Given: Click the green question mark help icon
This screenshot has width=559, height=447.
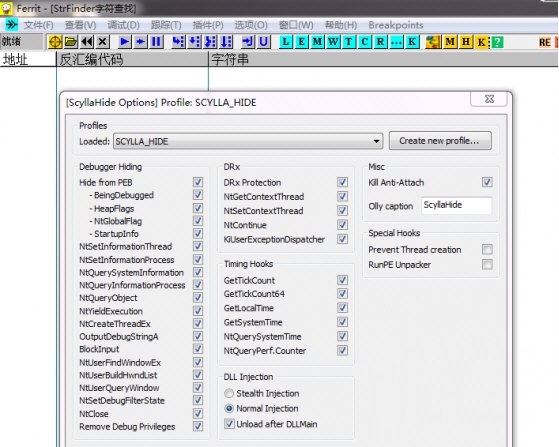Looking at the screenshot, I should [497, 42].
